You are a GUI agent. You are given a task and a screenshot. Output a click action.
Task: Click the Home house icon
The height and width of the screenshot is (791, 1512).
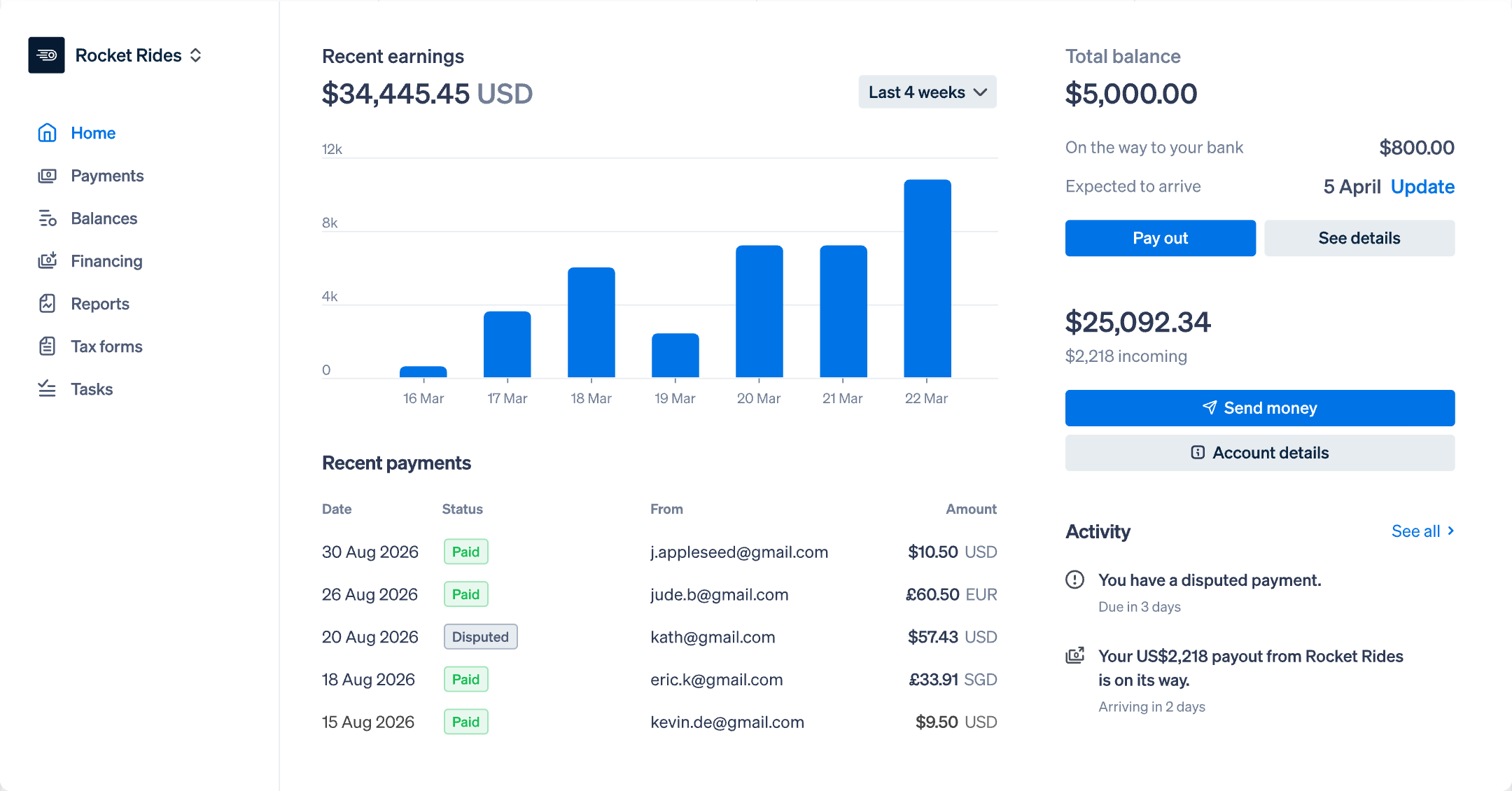click(x=47, y=133)
